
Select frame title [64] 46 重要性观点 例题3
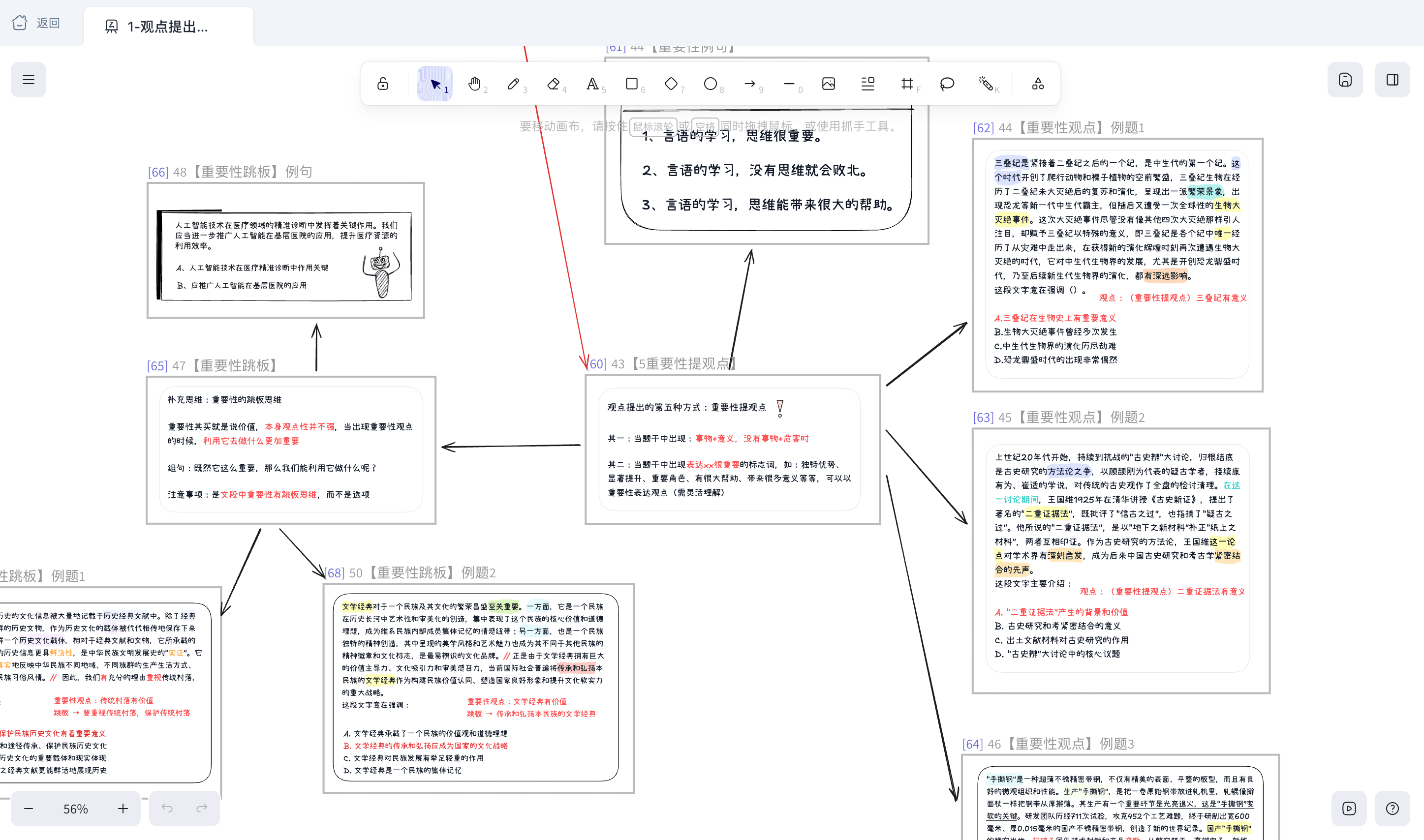[1048, 743]
